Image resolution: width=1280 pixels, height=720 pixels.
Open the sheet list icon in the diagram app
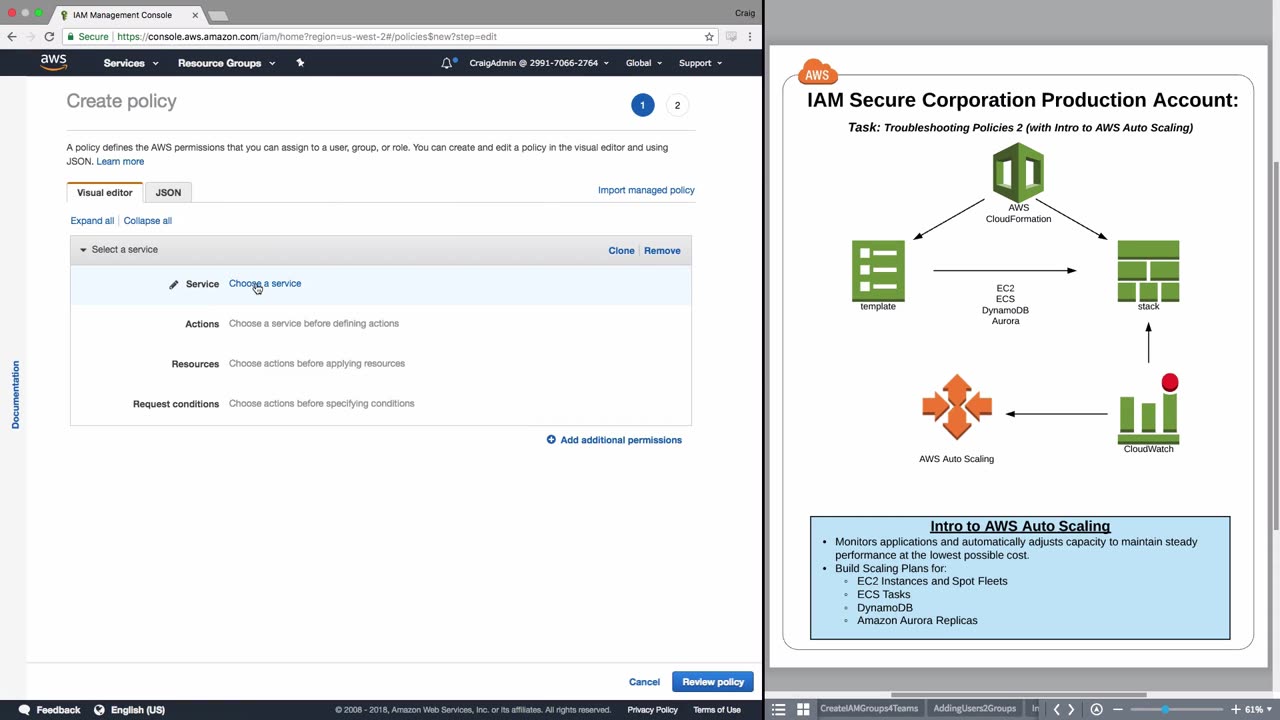point(779,709)
